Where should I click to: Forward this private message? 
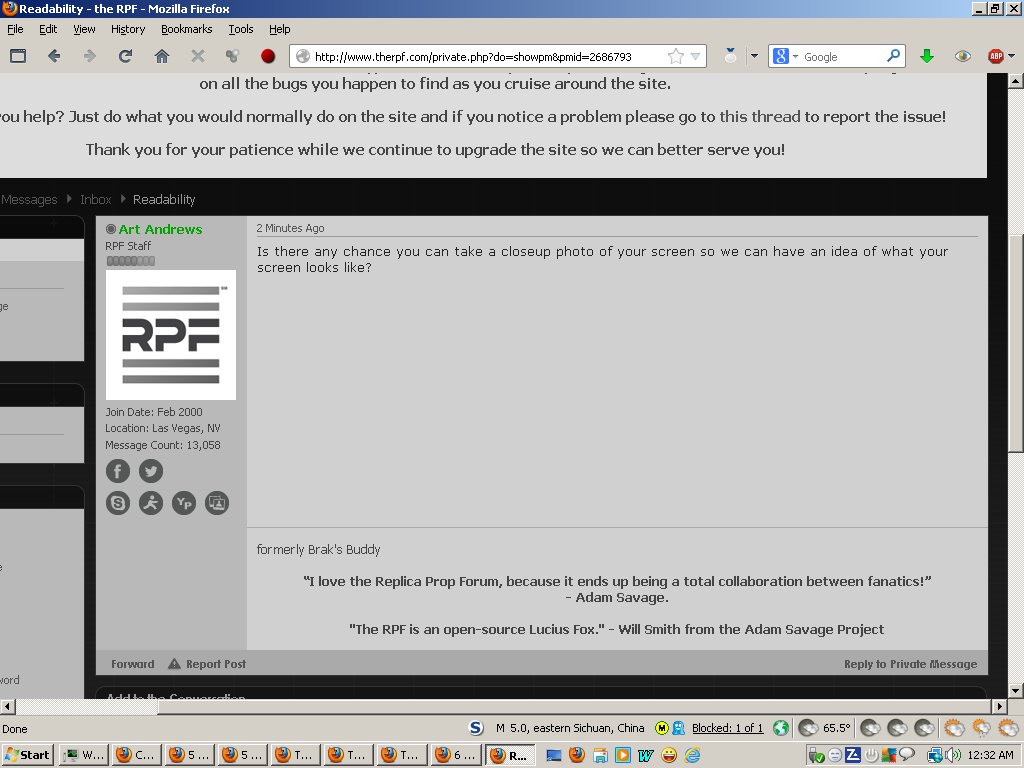pos(133,664)
